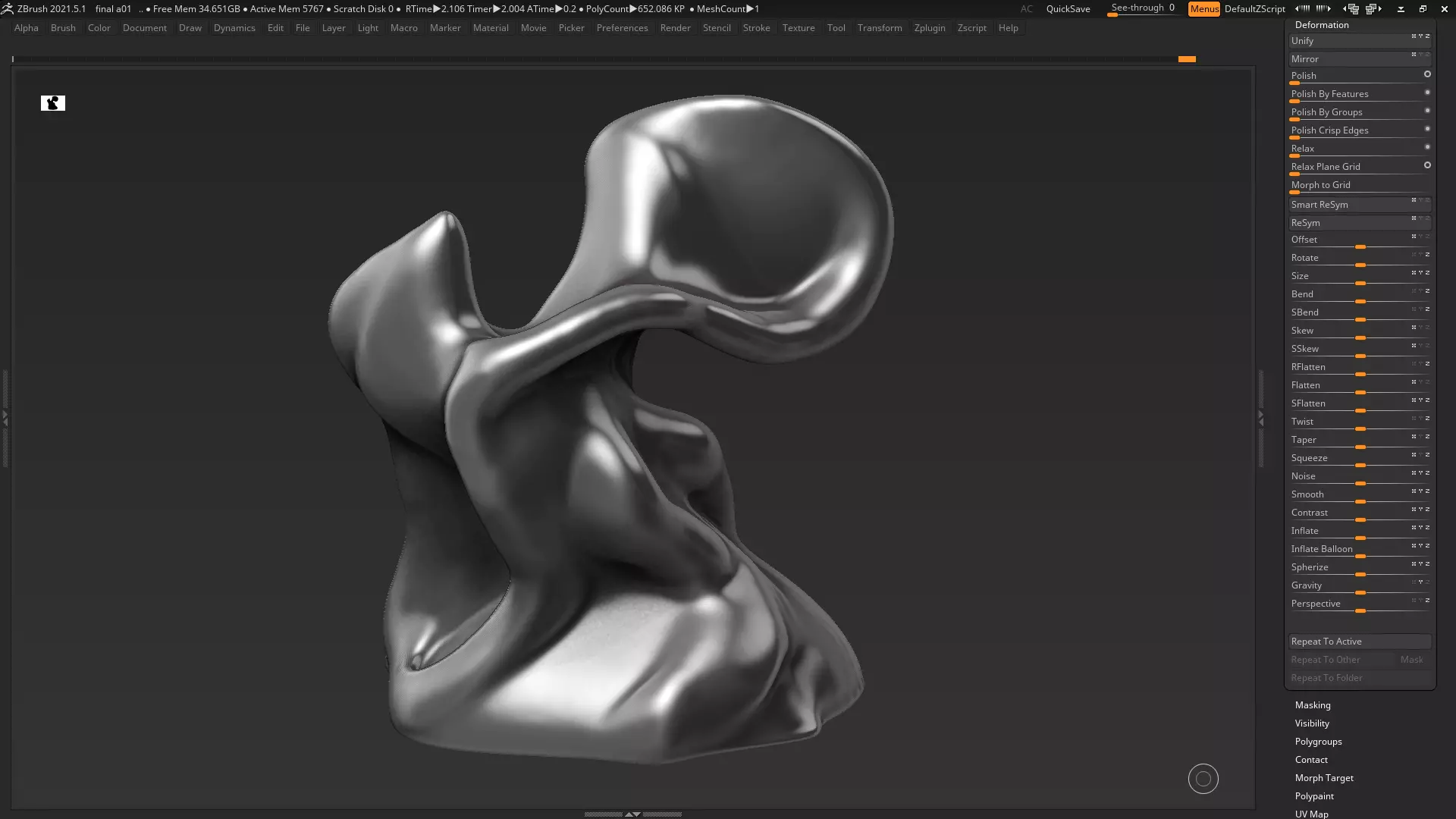Open the Preferences menu

(x=622, y=28)
